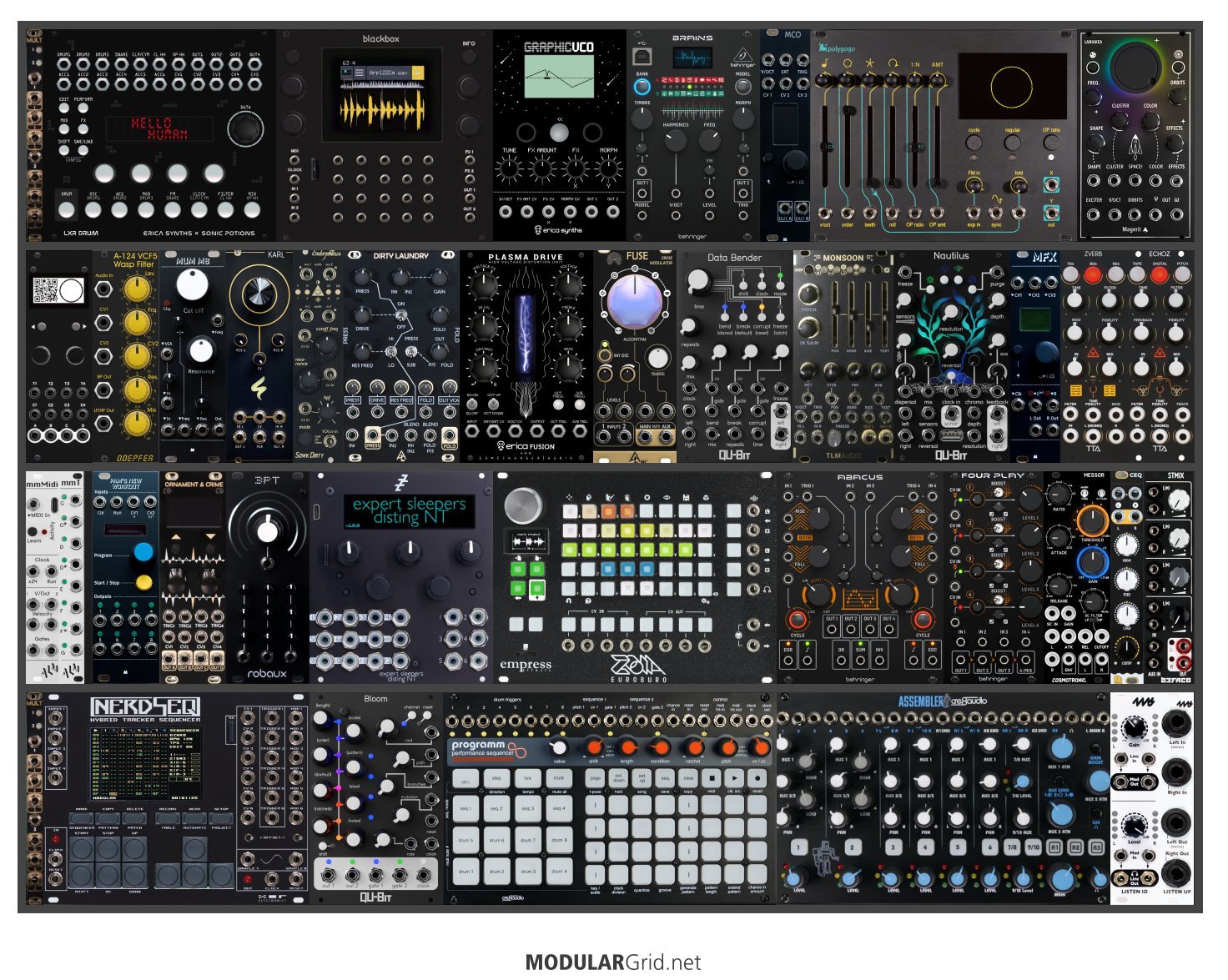Viewport: 1228px width, 980px height.
Task: Click the Cut off knob on MUM M8
Action: (x=192, y=285)
